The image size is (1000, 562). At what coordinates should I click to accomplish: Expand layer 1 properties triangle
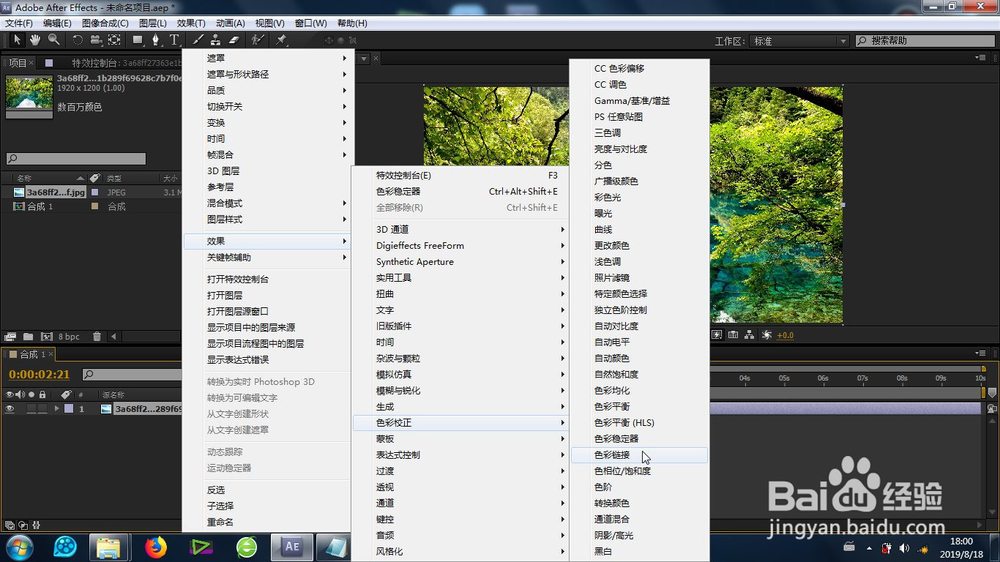(x=57, y=409)
